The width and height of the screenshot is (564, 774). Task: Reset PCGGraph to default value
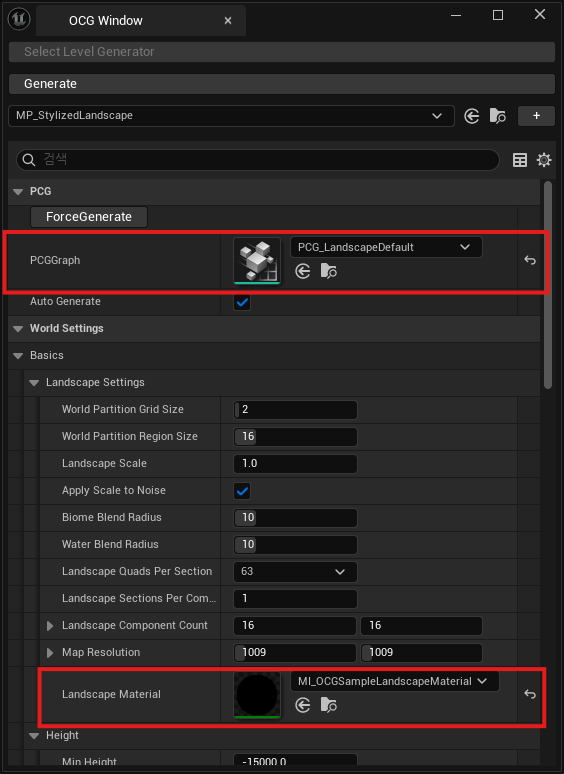pyautogui.click(x=530, y=260)
